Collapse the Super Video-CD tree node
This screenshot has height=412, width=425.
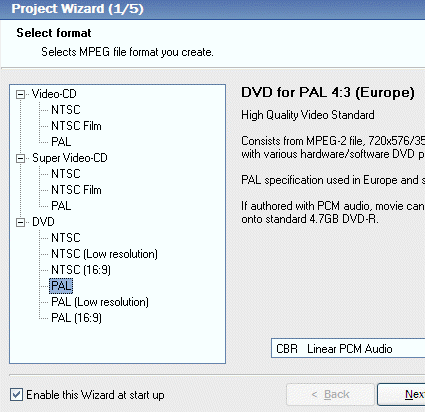click(x=20, y=158)
